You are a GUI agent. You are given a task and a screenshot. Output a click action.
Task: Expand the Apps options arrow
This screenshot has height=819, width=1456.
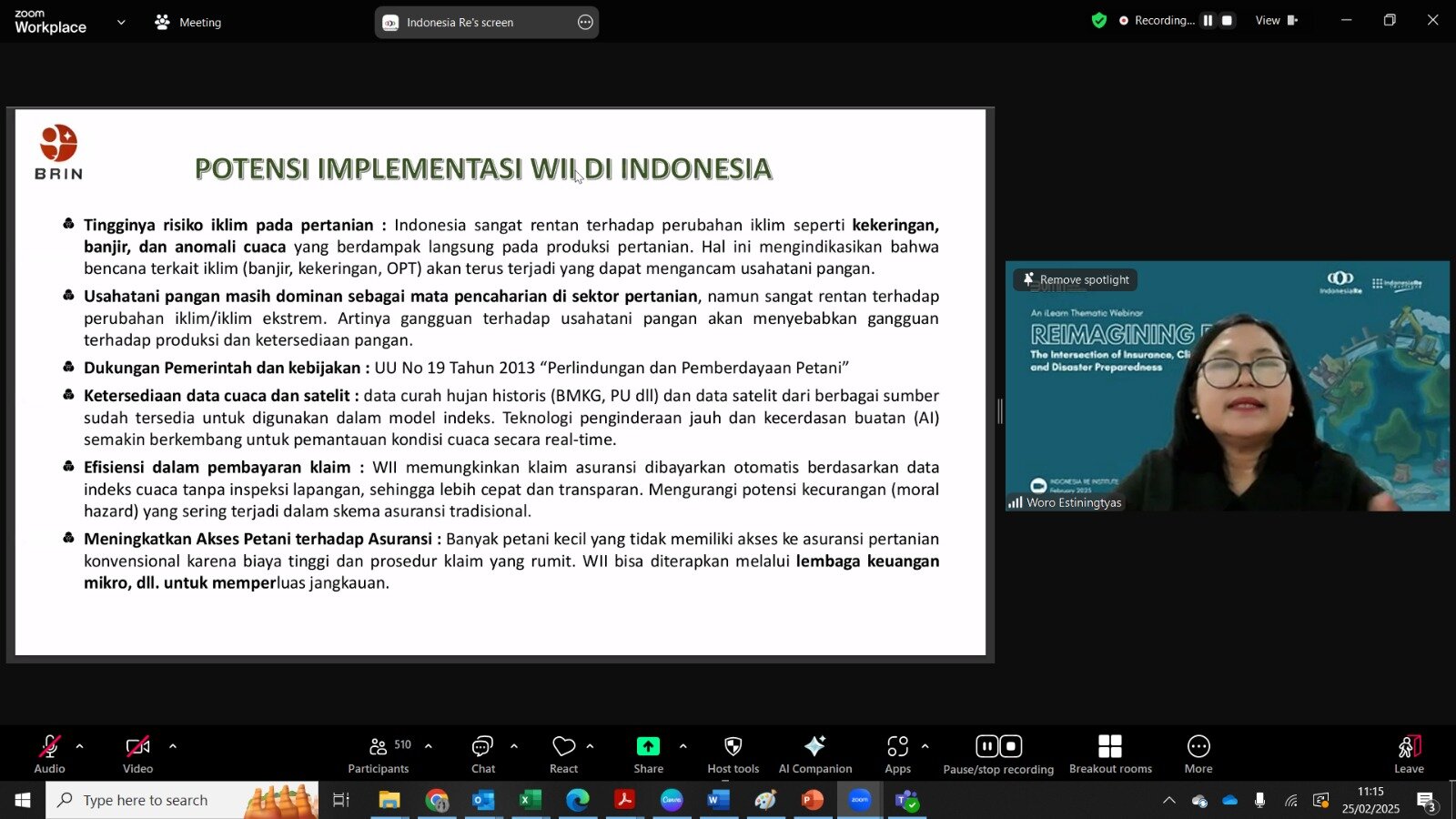925,746
